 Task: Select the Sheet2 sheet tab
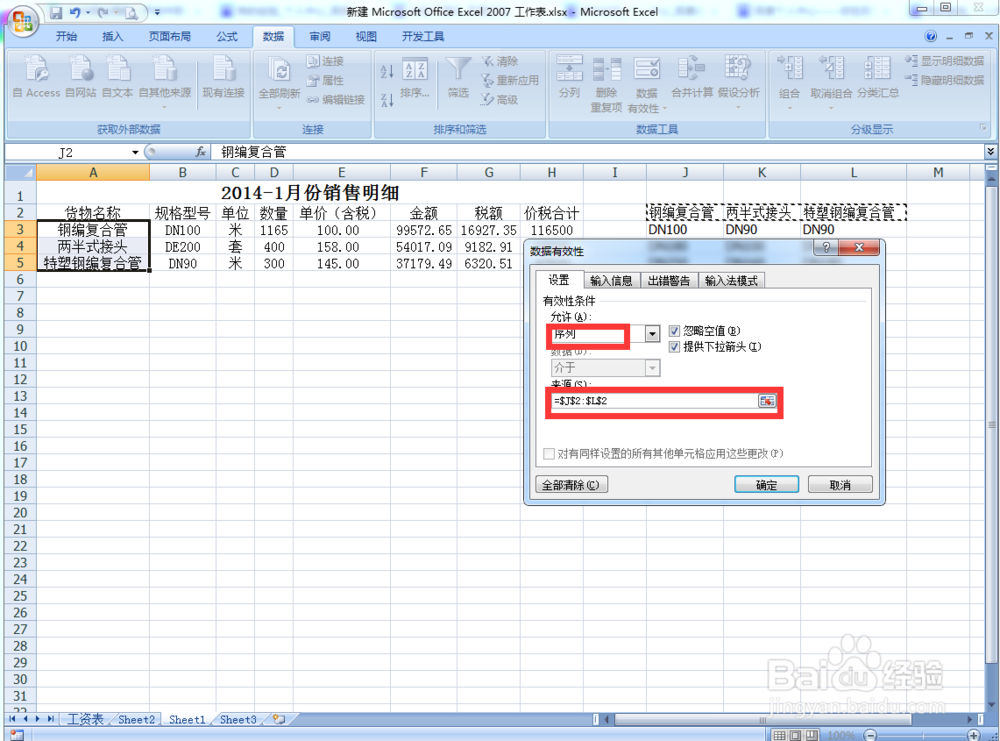(136, 719)
